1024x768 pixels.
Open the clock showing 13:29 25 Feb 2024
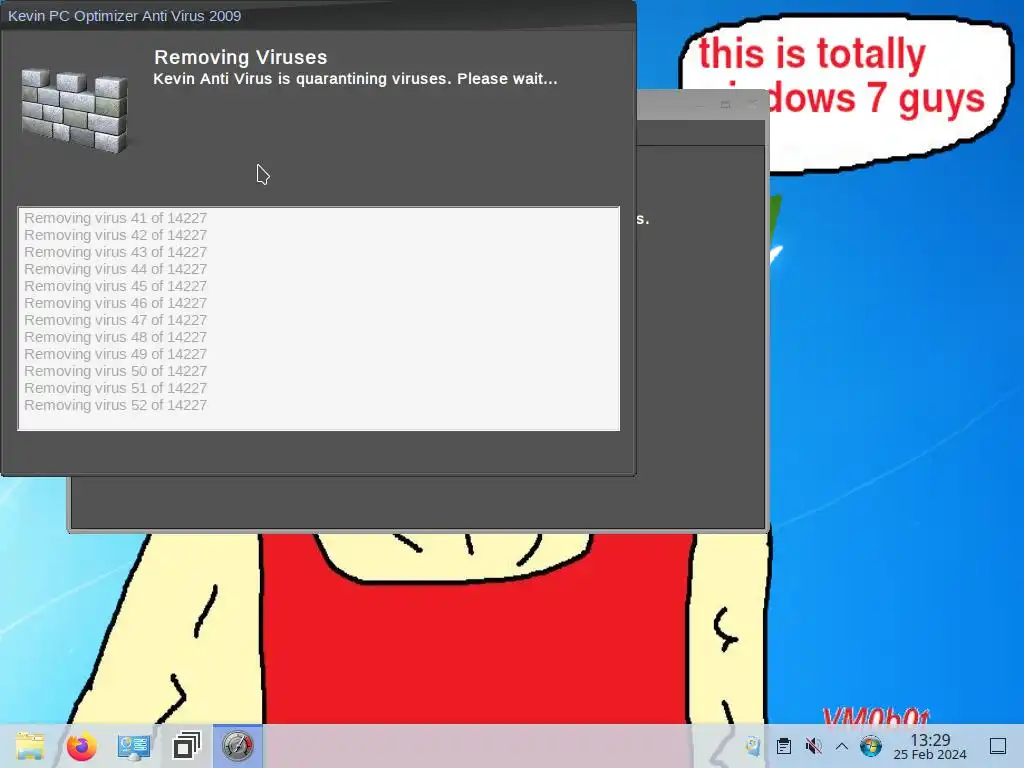click(x=930, y=746)
